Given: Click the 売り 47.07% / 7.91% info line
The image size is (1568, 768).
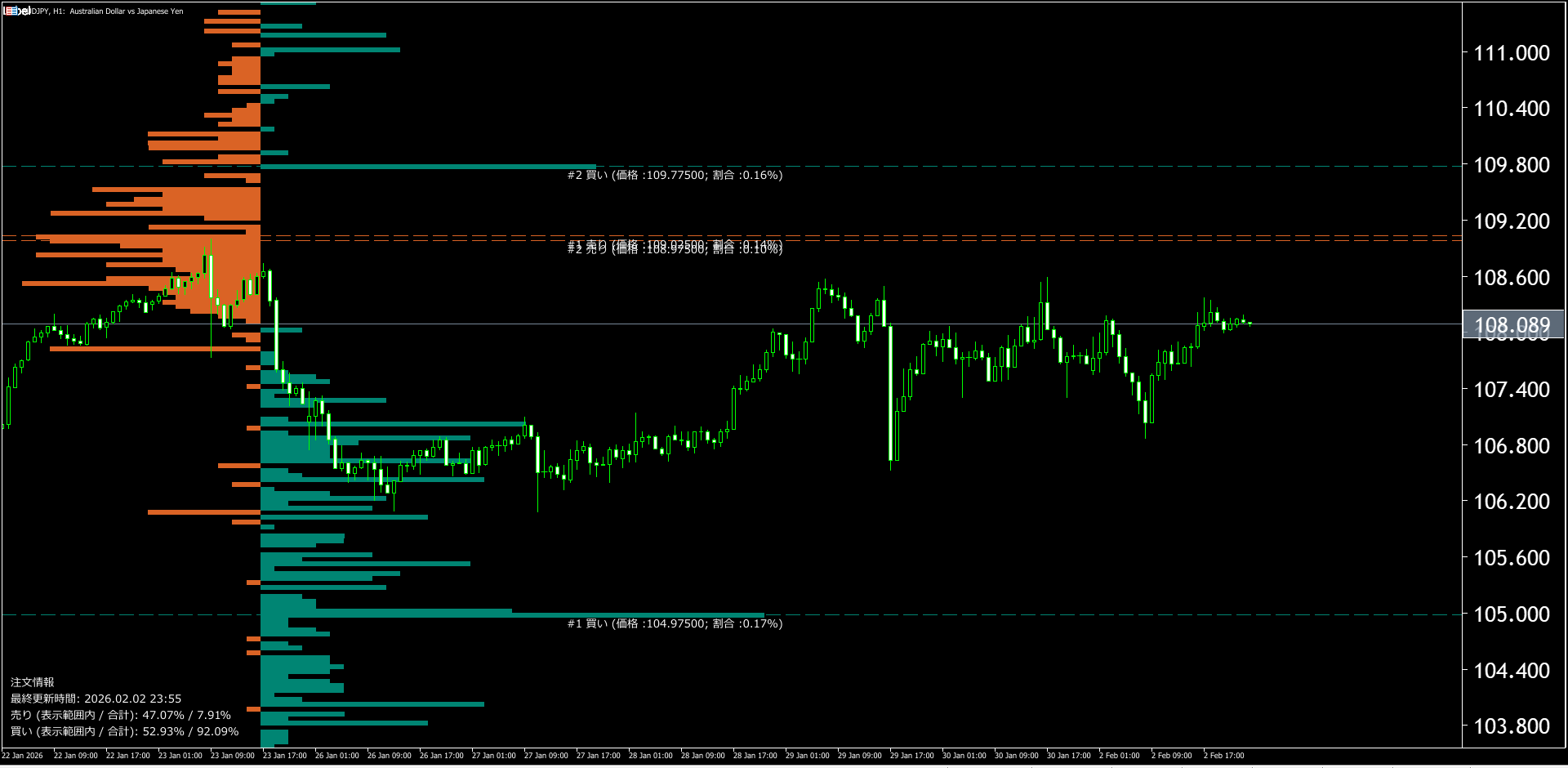Looking at the screenshot, I should (121, 715).
